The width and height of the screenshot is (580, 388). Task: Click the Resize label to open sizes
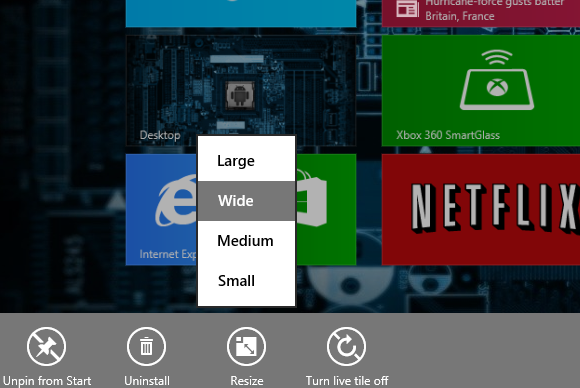coord(247,381)
